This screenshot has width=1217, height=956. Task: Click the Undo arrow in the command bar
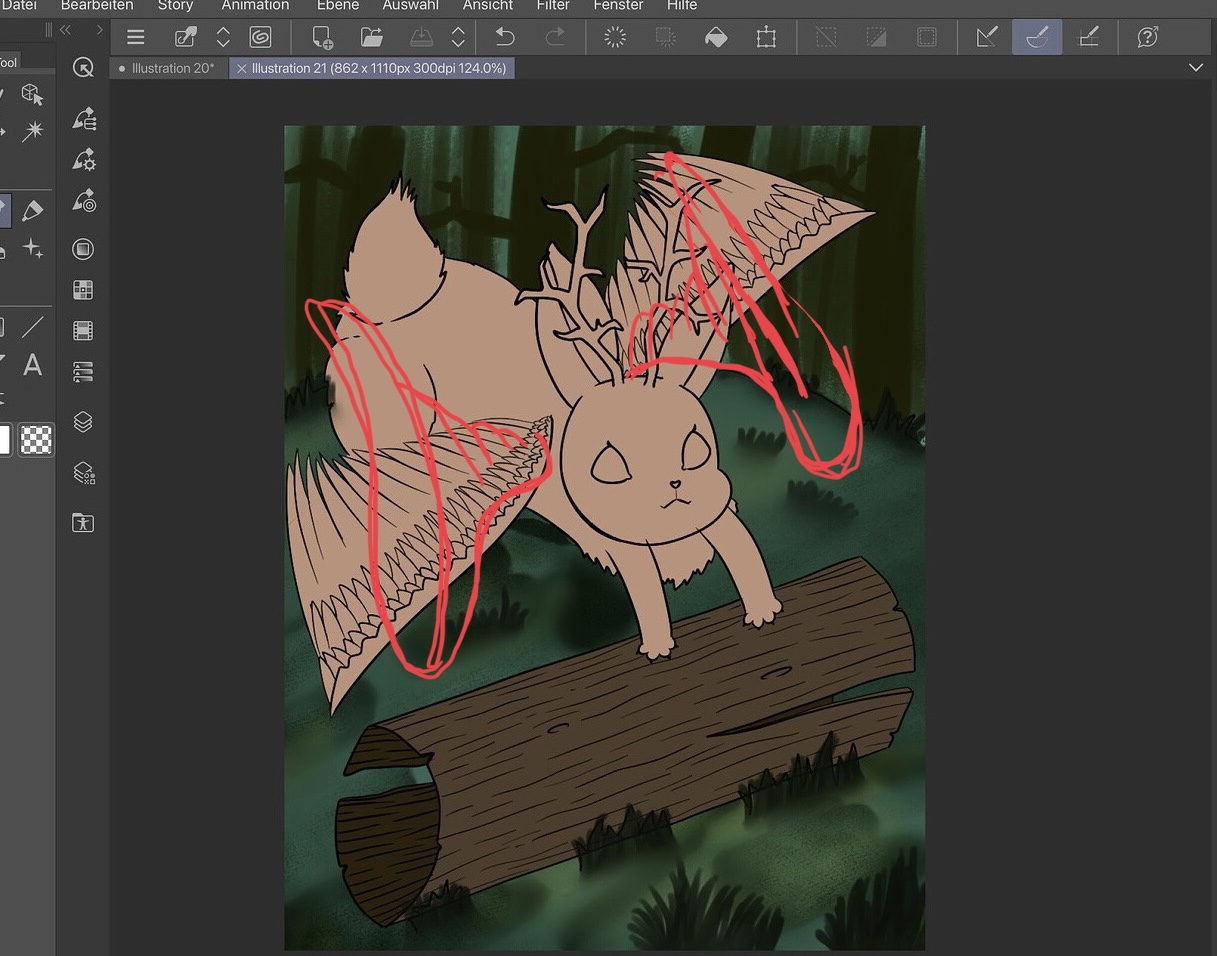(x=505, y=38)
